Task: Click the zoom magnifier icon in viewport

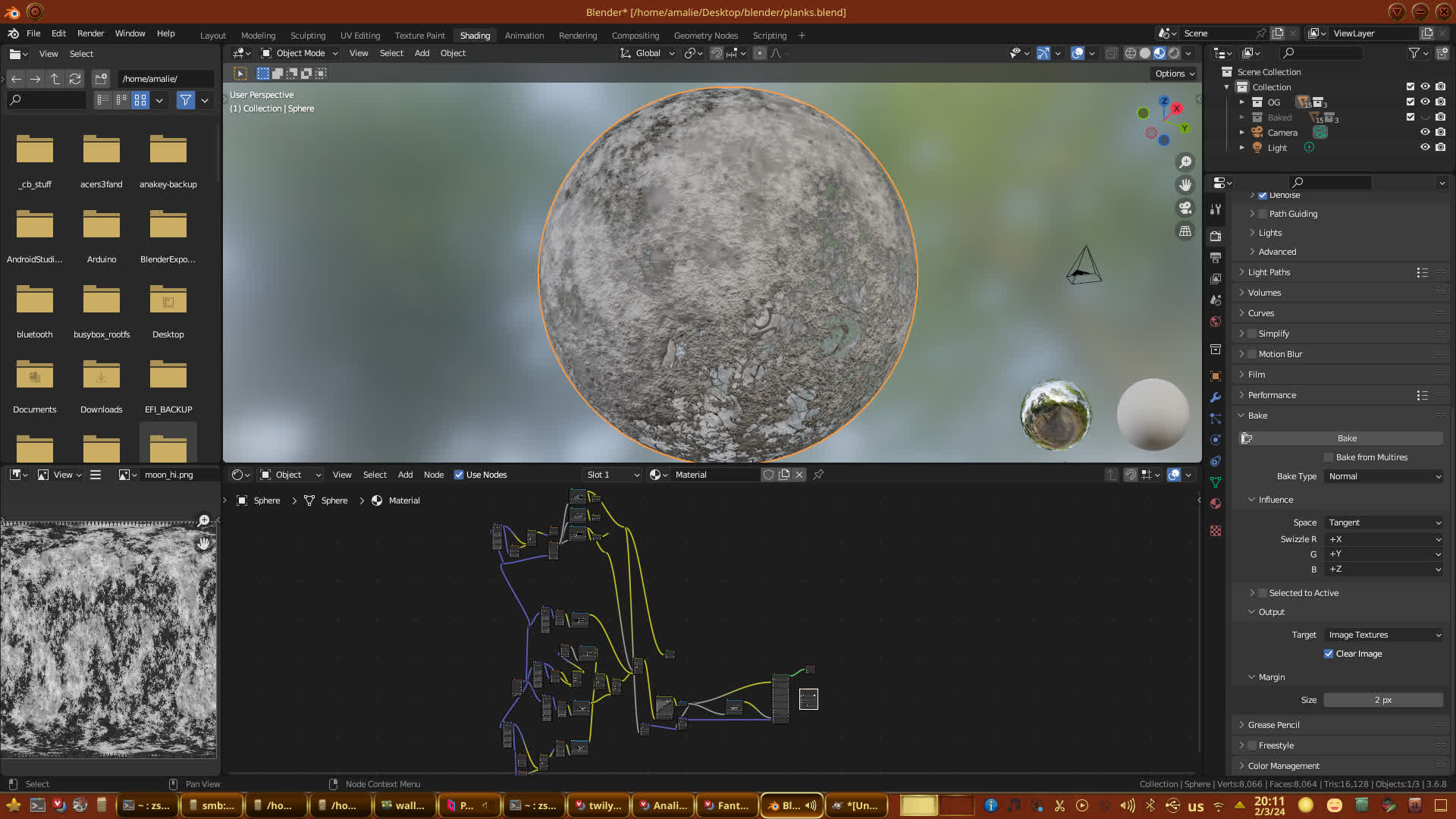Action: (1185, 162)
